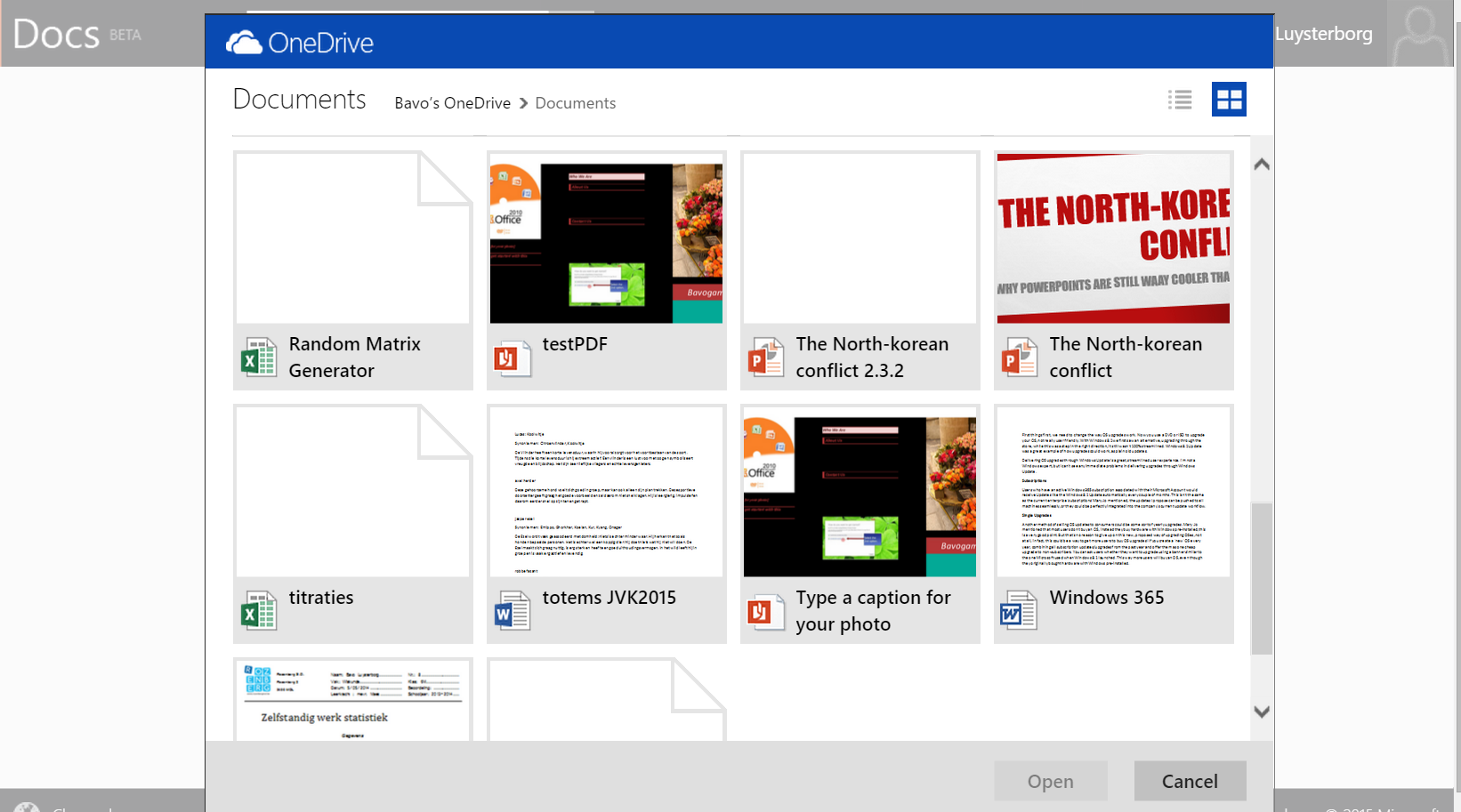1461x812 pixels.
Task: Click PowerPoint icon for North-korean conflict 2.3.2
Action: click(x=766, y=358)
